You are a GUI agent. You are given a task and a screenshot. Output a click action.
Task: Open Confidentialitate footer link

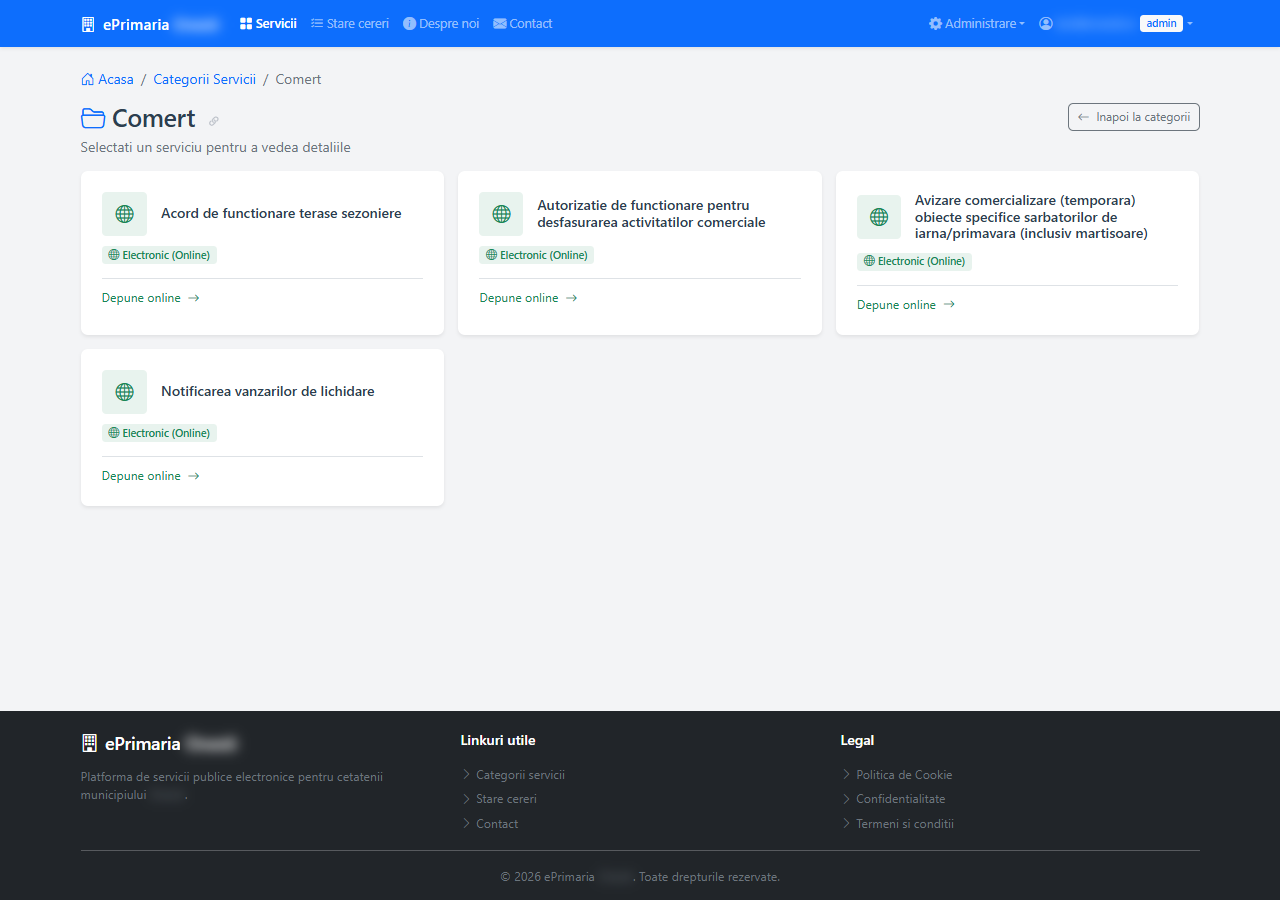click(x=900, y=799)
